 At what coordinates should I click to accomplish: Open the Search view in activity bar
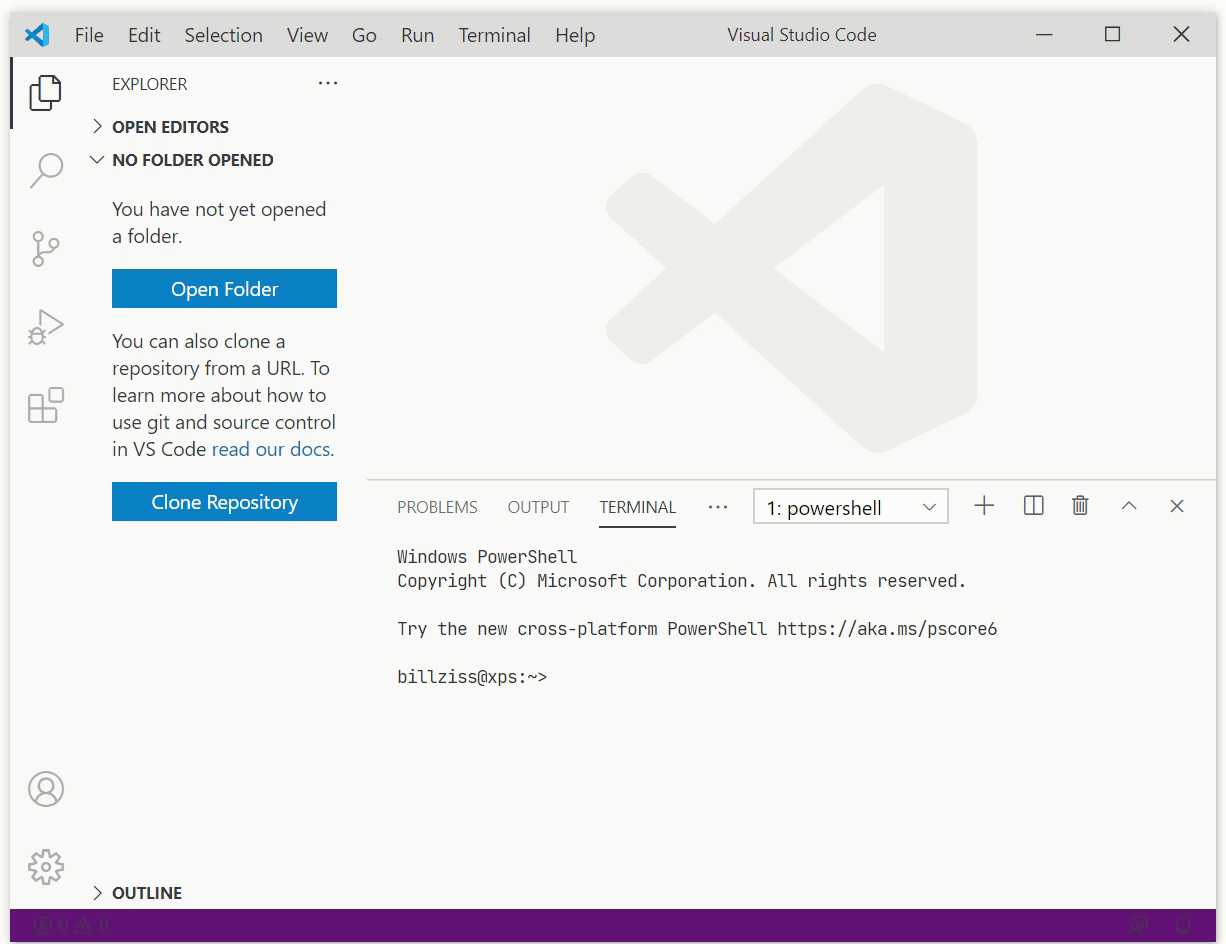click(45, 170)
